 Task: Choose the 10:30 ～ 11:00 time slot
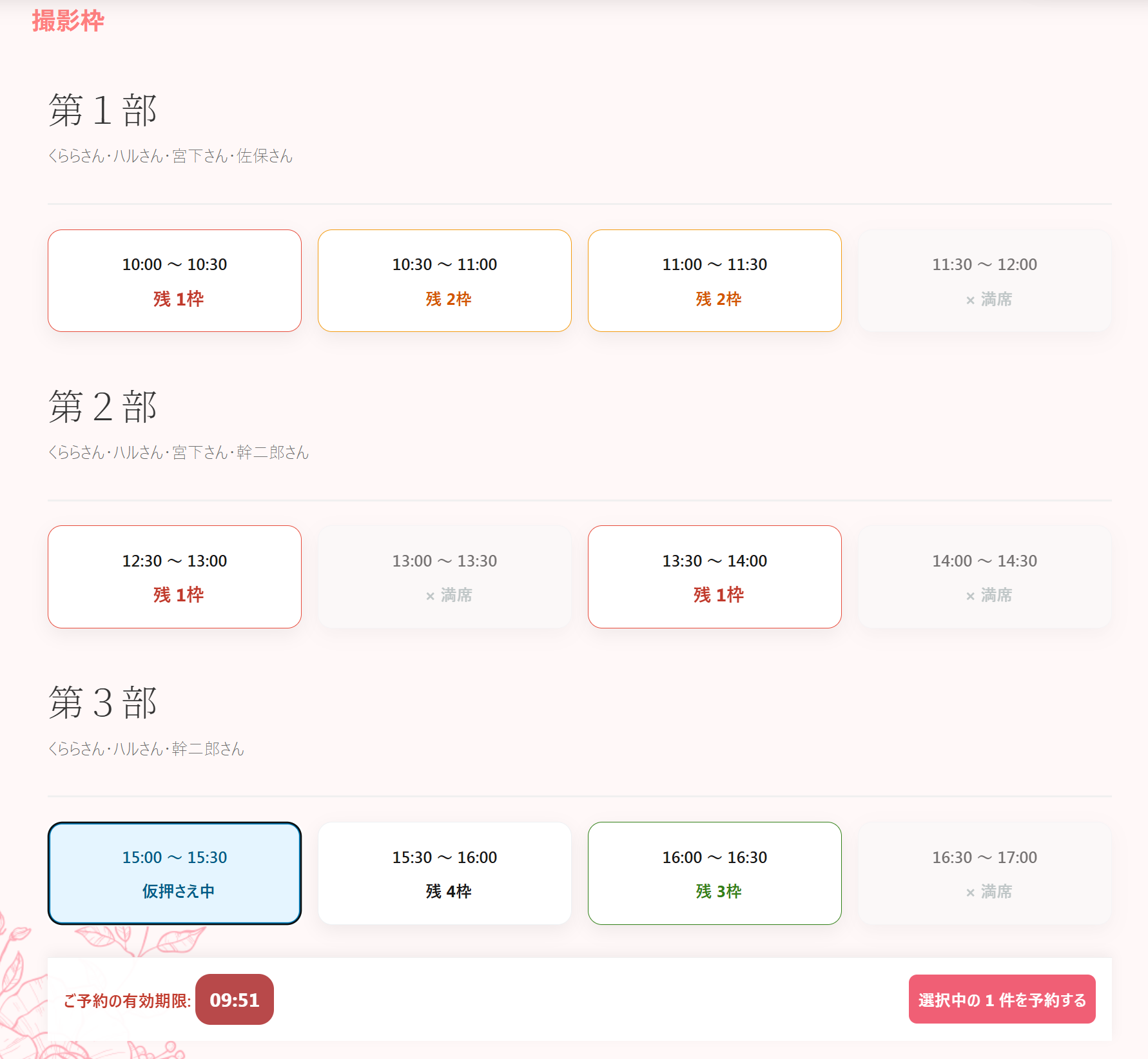tap(444, 281)
